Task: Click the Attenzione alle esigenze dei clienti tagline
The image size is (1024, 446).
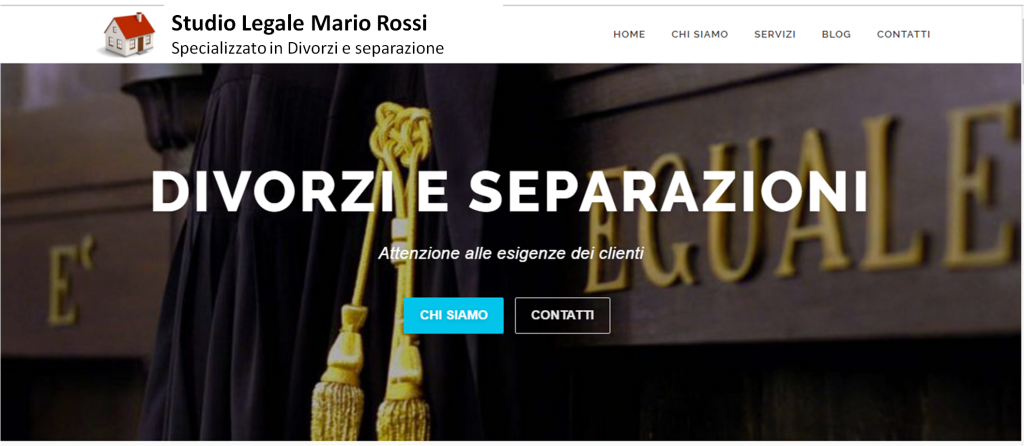Action: (x=511, y=253)
